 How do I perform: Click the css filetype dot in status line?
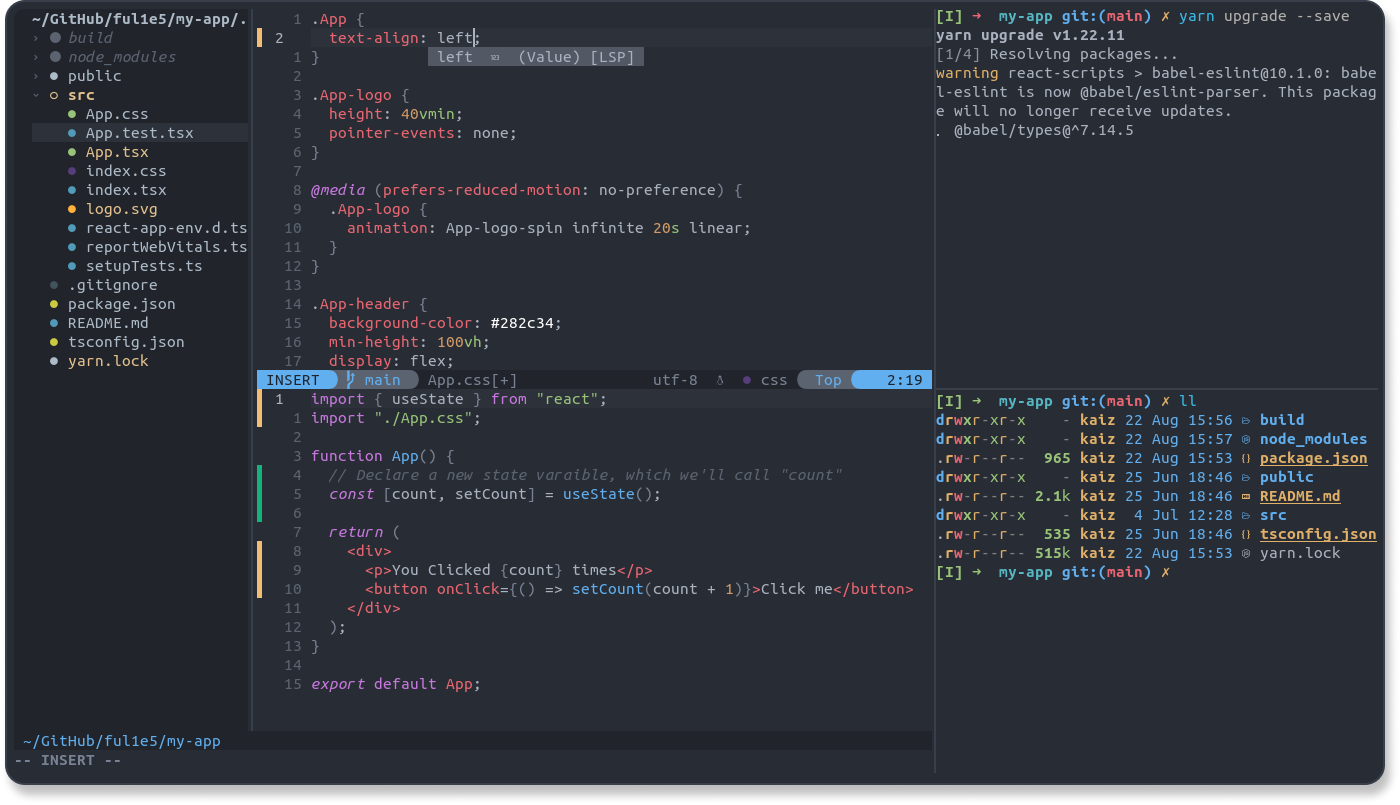(747, 380)
